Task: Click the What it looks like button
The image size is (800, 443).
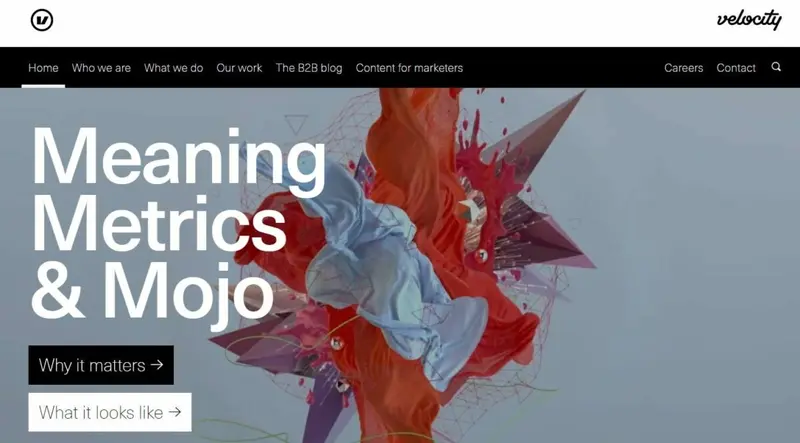Action: click(110, 412)
